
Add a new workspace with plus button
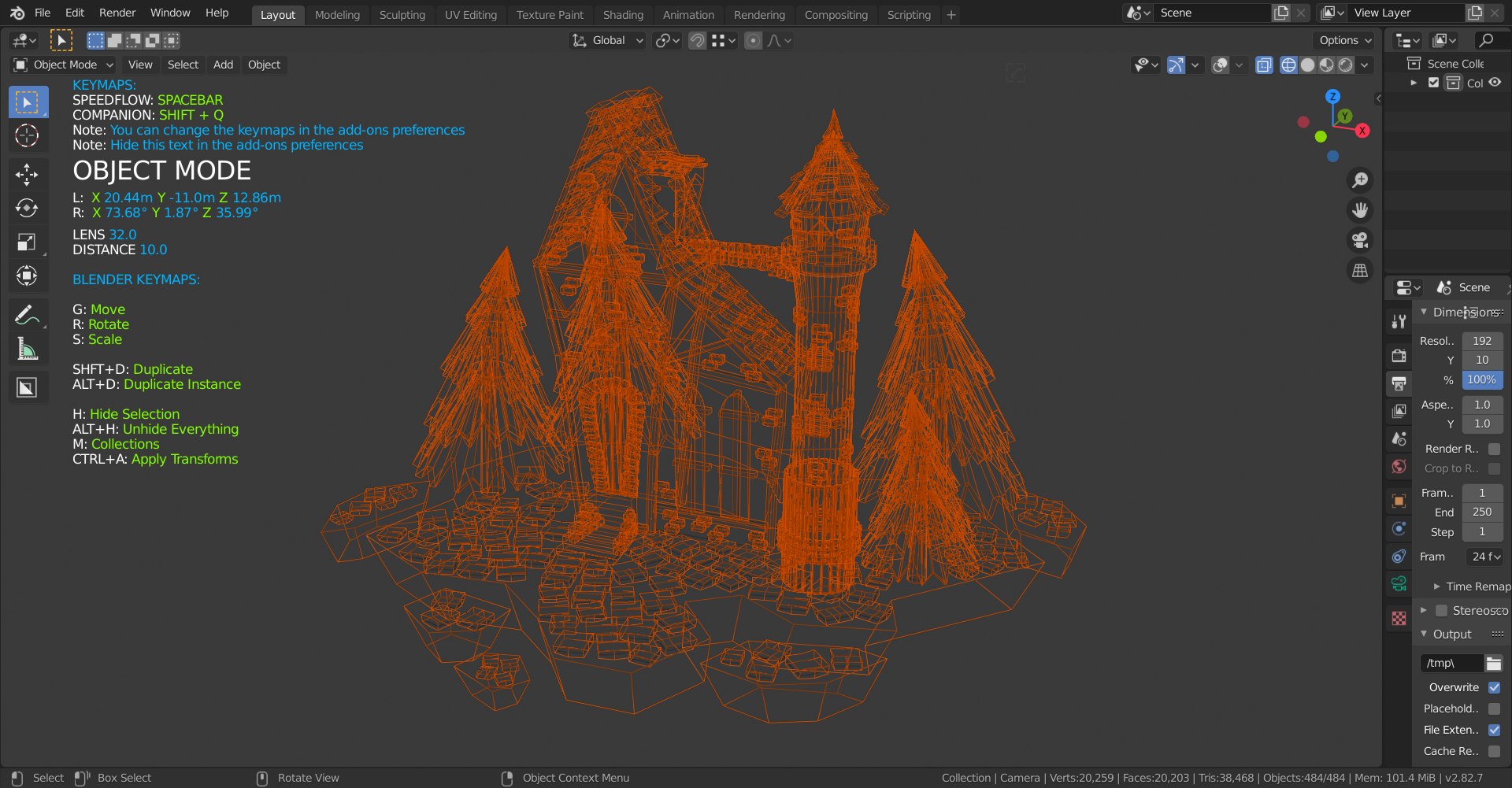tap(951, 14)
